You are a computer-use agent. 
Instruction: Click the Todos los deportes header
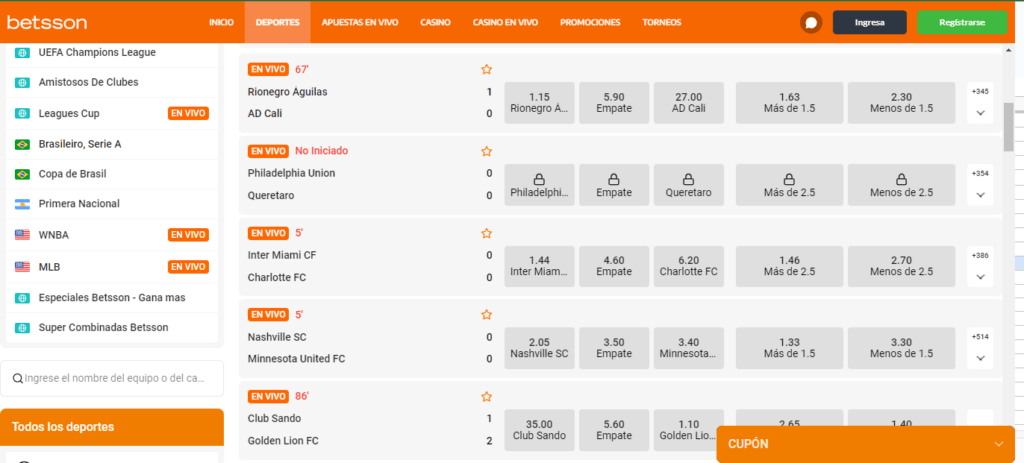[x=112, y=427]
